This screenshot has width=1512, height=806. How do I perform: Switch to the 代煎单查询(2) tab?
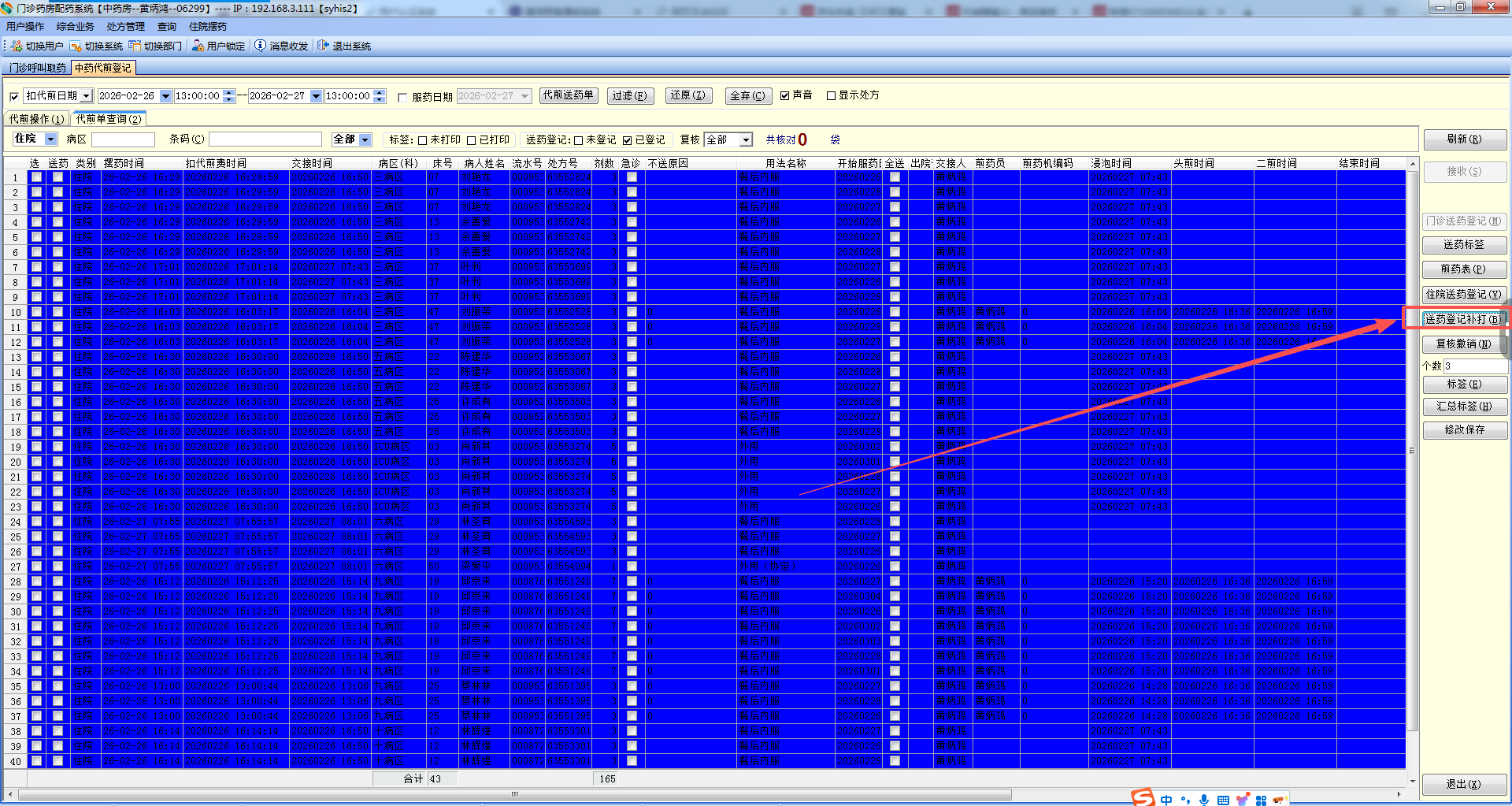[109, 120]
